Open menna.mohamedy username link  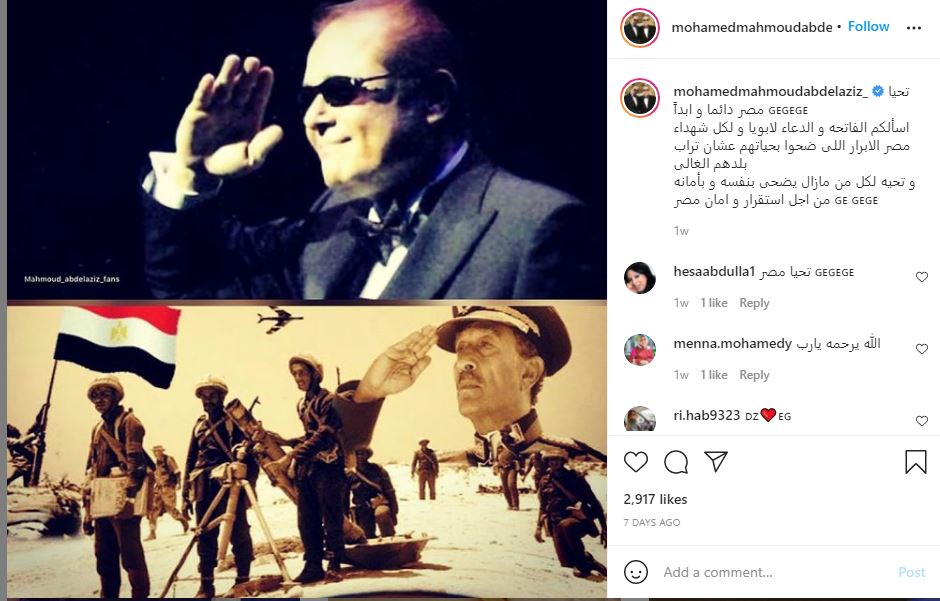tap(733, 343)
